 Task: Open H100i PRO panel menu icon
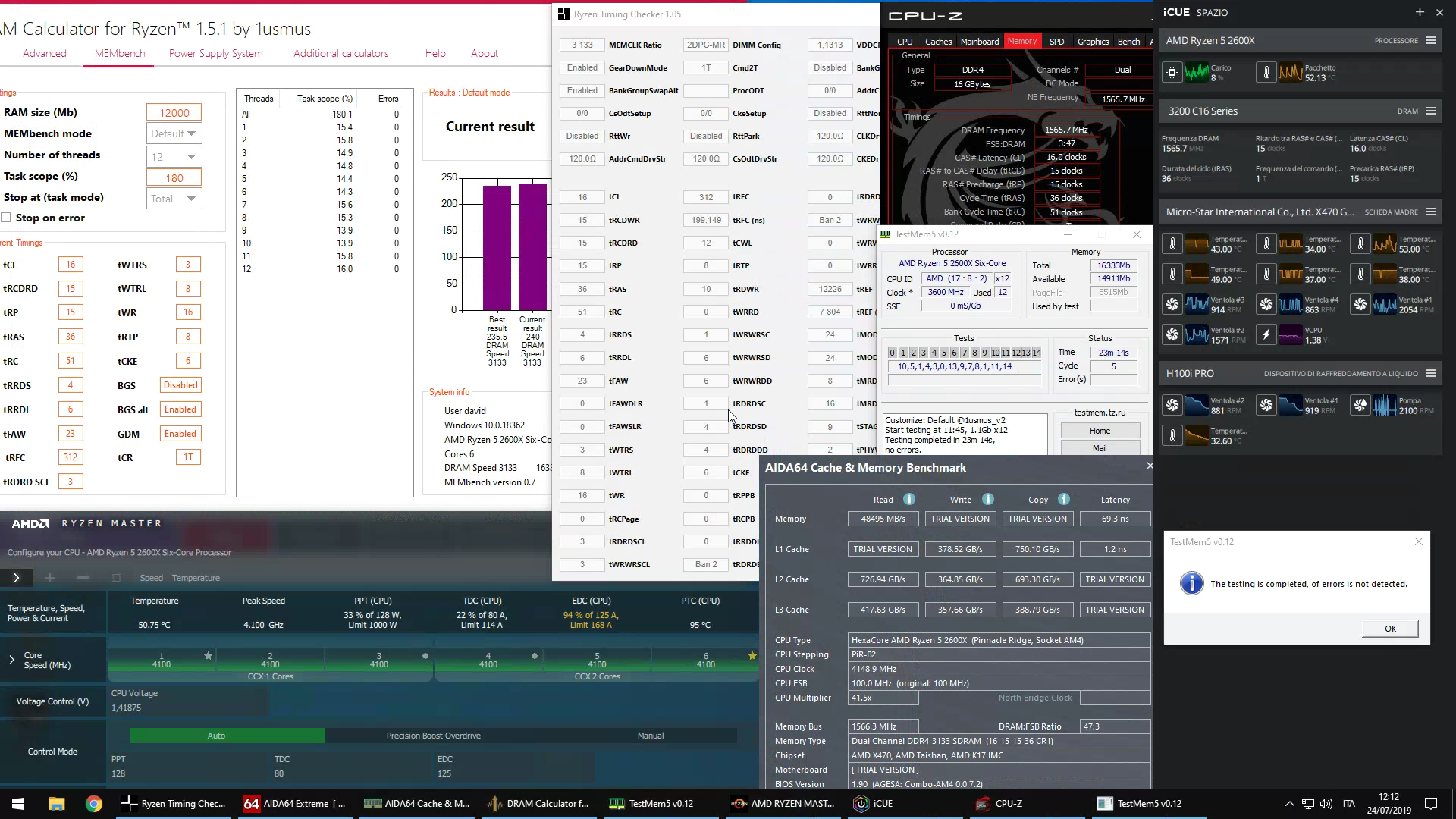point(1430,373)
